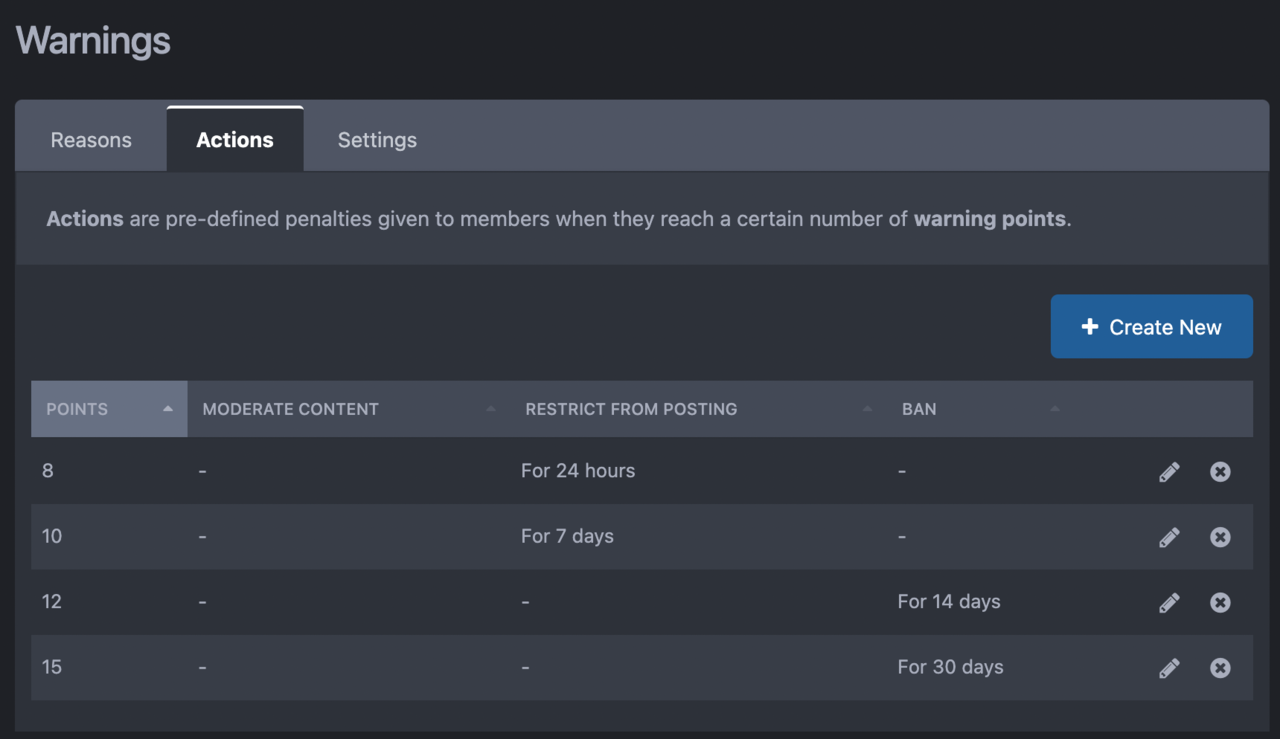Click the Create New button

[1151, 327]
